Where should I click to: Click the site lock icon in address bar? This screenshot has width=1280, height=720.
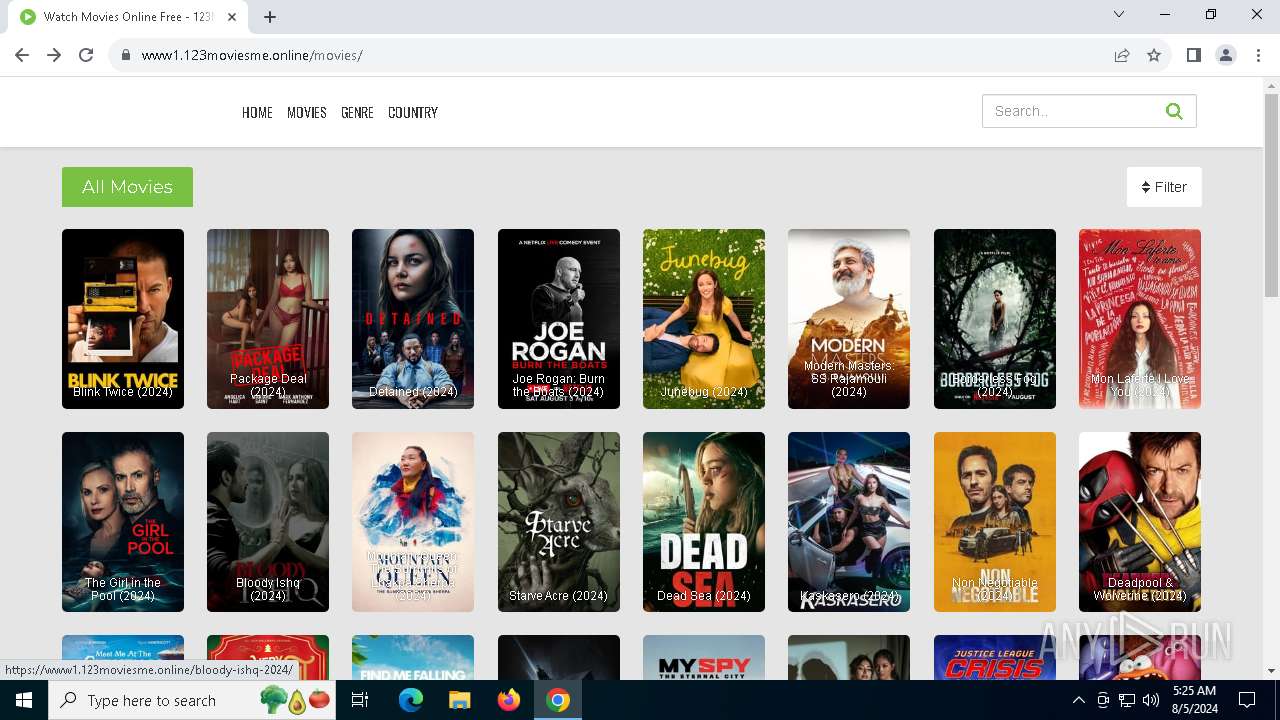[126, 55]
